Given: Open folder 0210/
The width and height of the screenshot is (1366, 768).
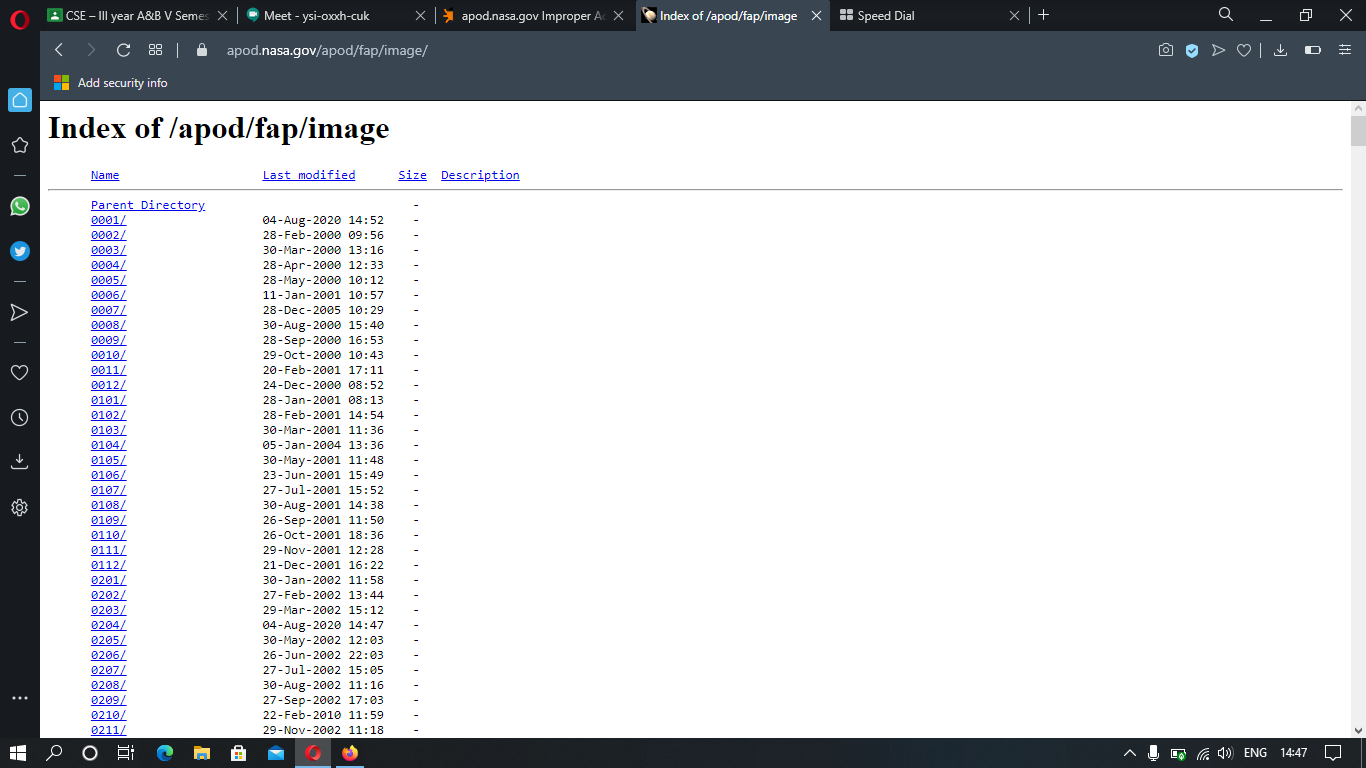Looking at the screenshot, I should coord(109,715).
